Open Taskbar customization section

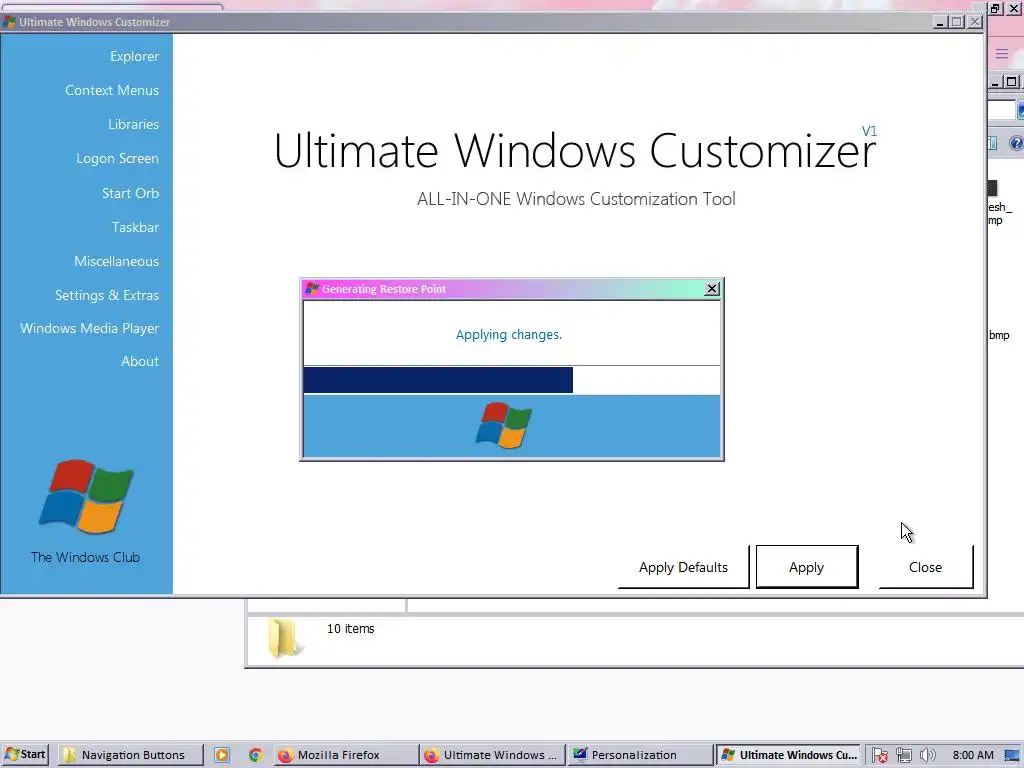[135, 227]
